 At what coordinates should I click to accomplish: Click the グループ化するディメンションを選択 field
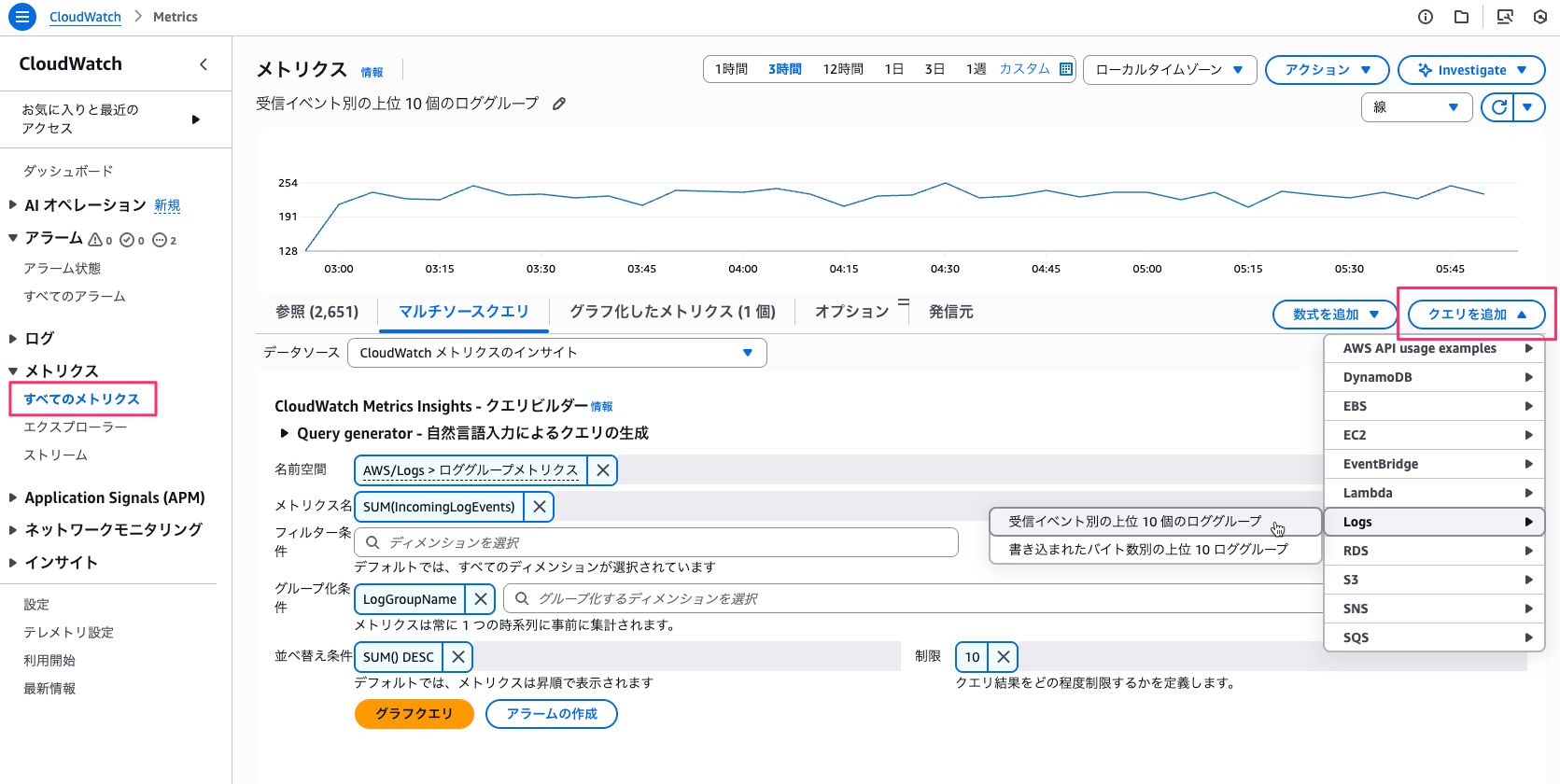pos(913,599)
